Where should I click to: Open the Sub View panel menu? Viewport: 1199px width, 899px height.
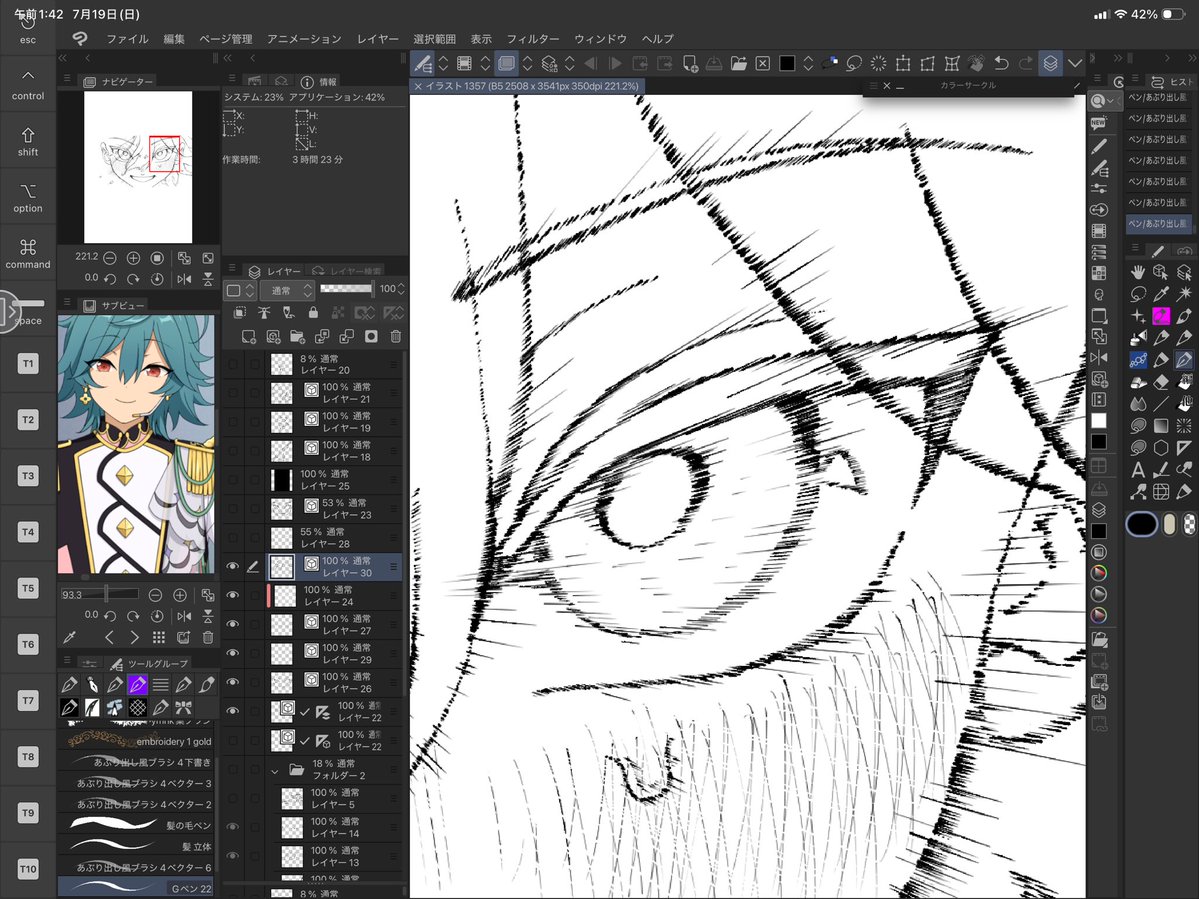[x=67, y=303]
